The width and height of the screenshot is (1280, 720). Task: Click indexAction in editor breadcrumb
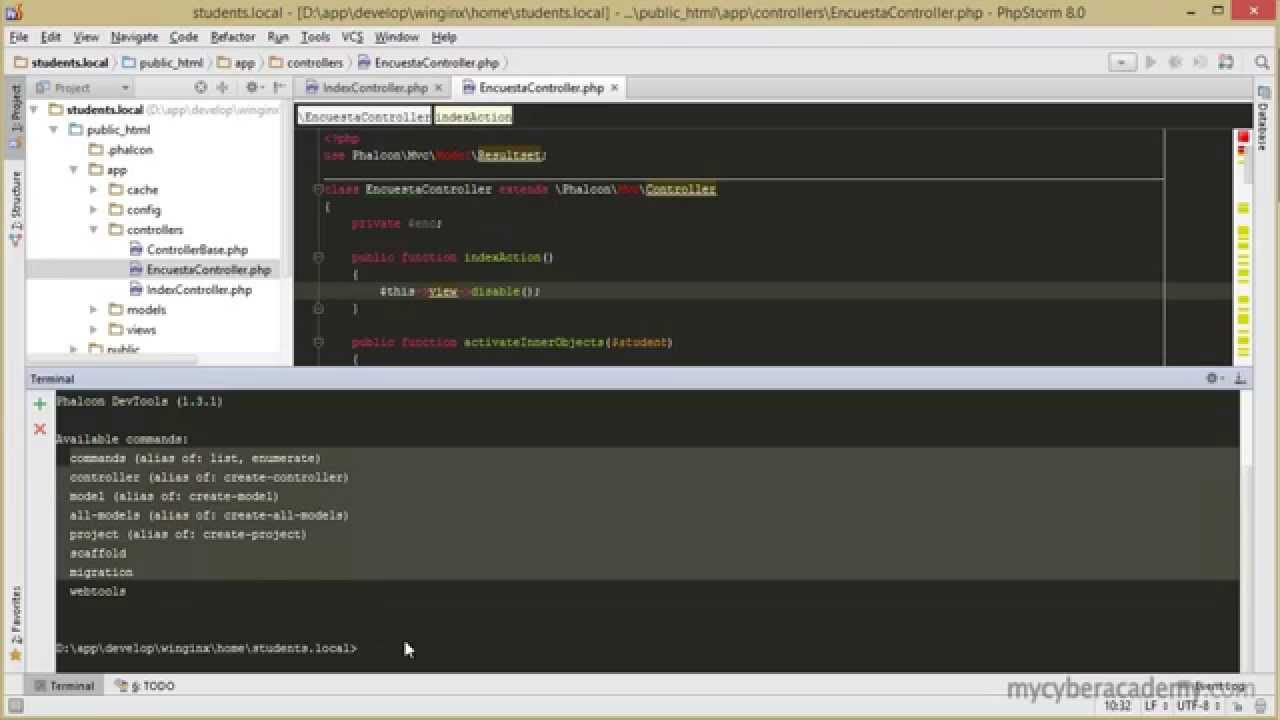pyautogui.click(x=473, y=117)
